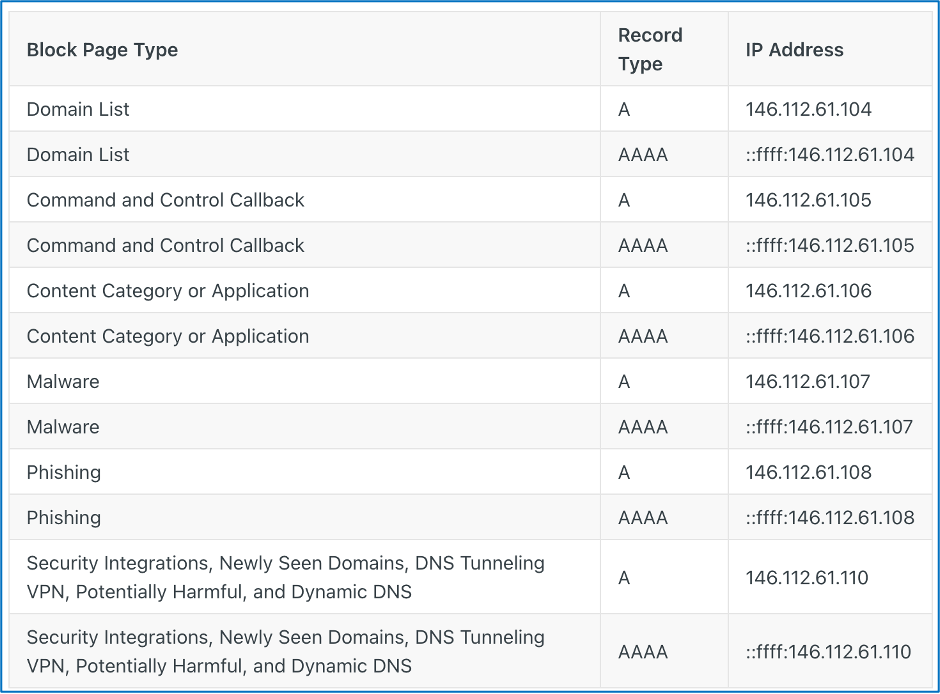Select "Malware" in the A-record row
This screenshot has height=694, width=940.
(63, 382)
